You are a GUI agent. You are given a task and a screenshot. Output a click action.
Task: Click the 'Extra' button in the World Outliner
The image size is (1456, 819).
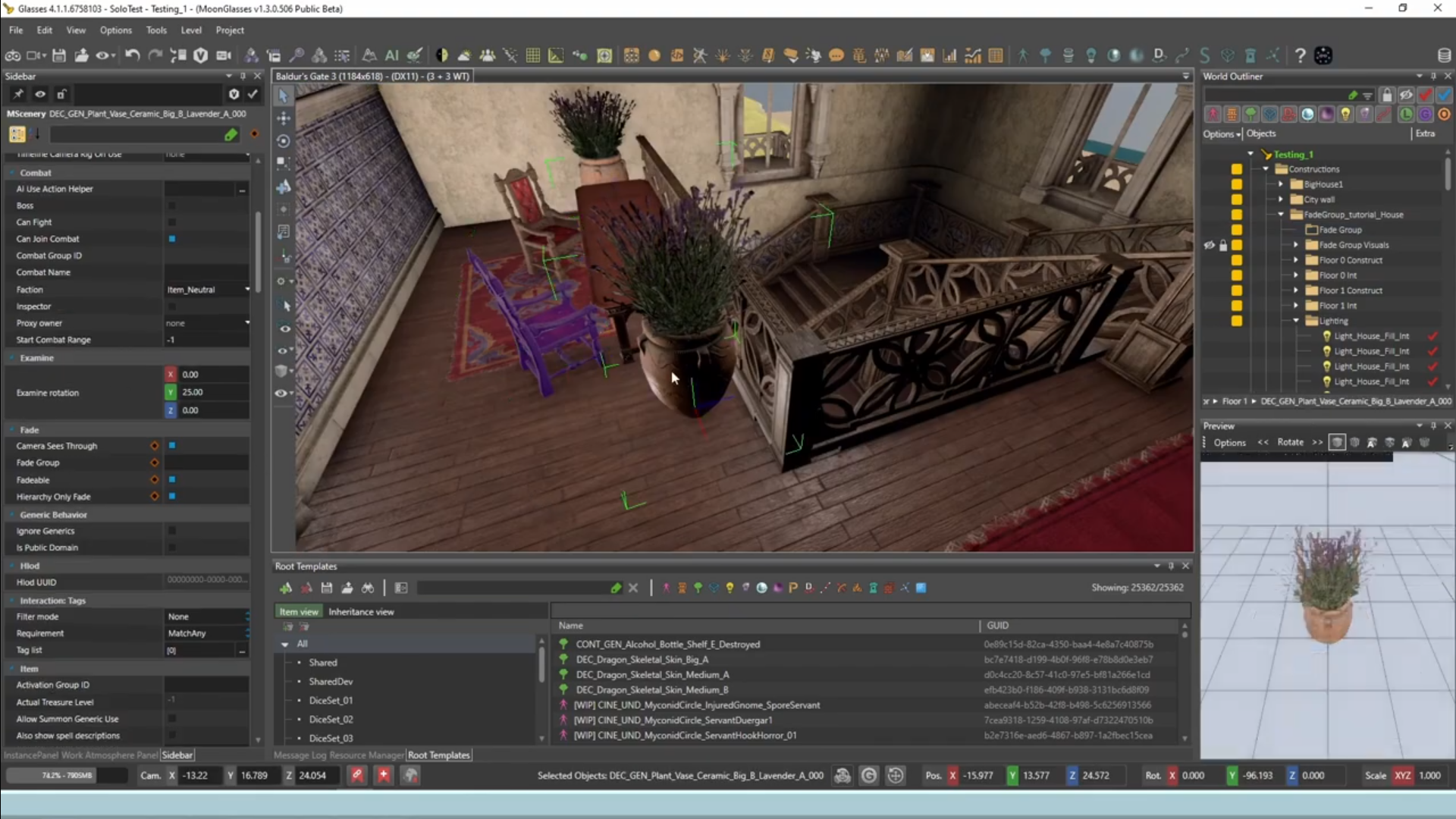point(1426,133)
